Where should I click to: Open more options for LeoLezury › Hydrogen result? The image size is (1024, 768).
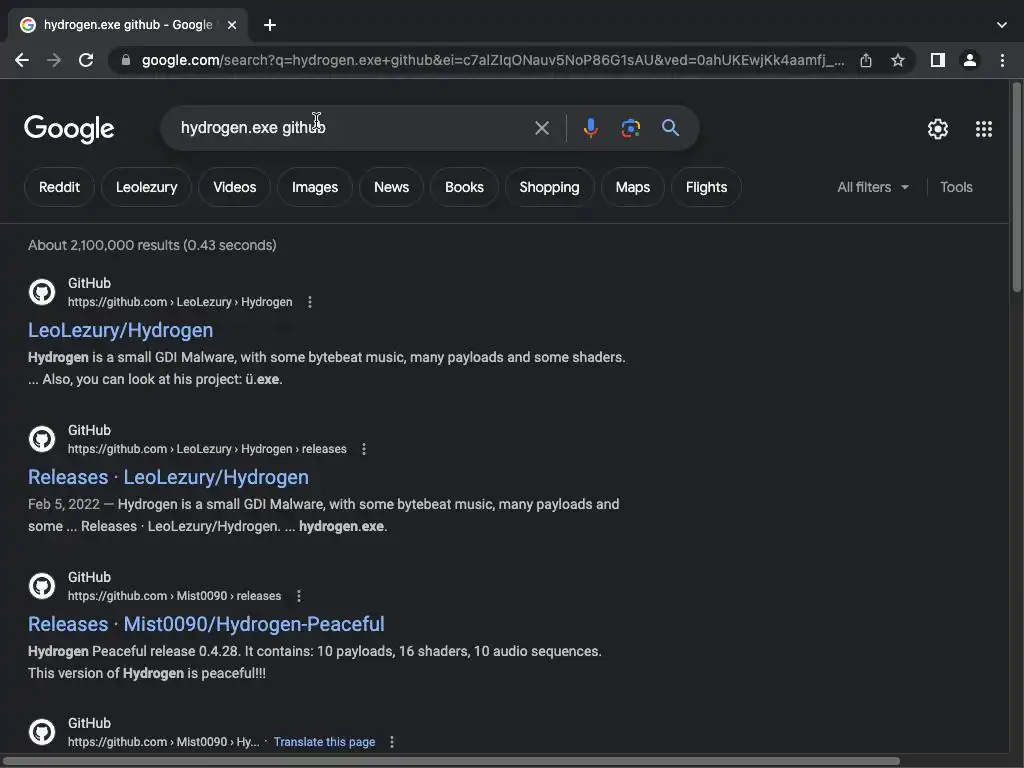tap(310, 302)
